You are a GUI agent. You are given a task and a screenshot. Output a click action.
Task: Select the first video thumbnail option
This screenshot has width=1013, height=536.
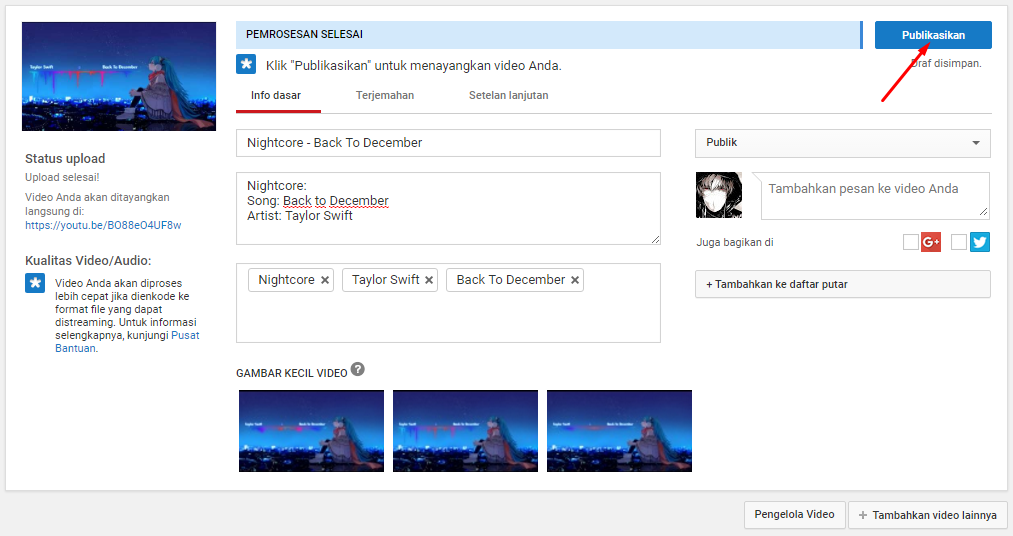[311, 431]
